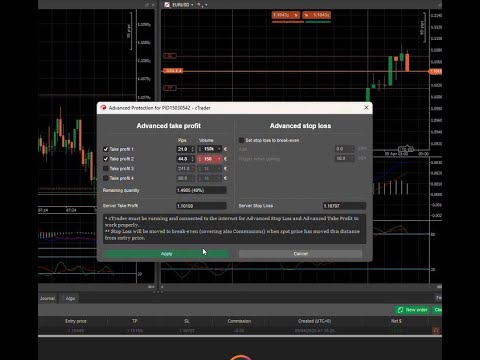Click the Advanced stop loss heading
This screenshot has height=360, width=480.
(x=300, y=126)
